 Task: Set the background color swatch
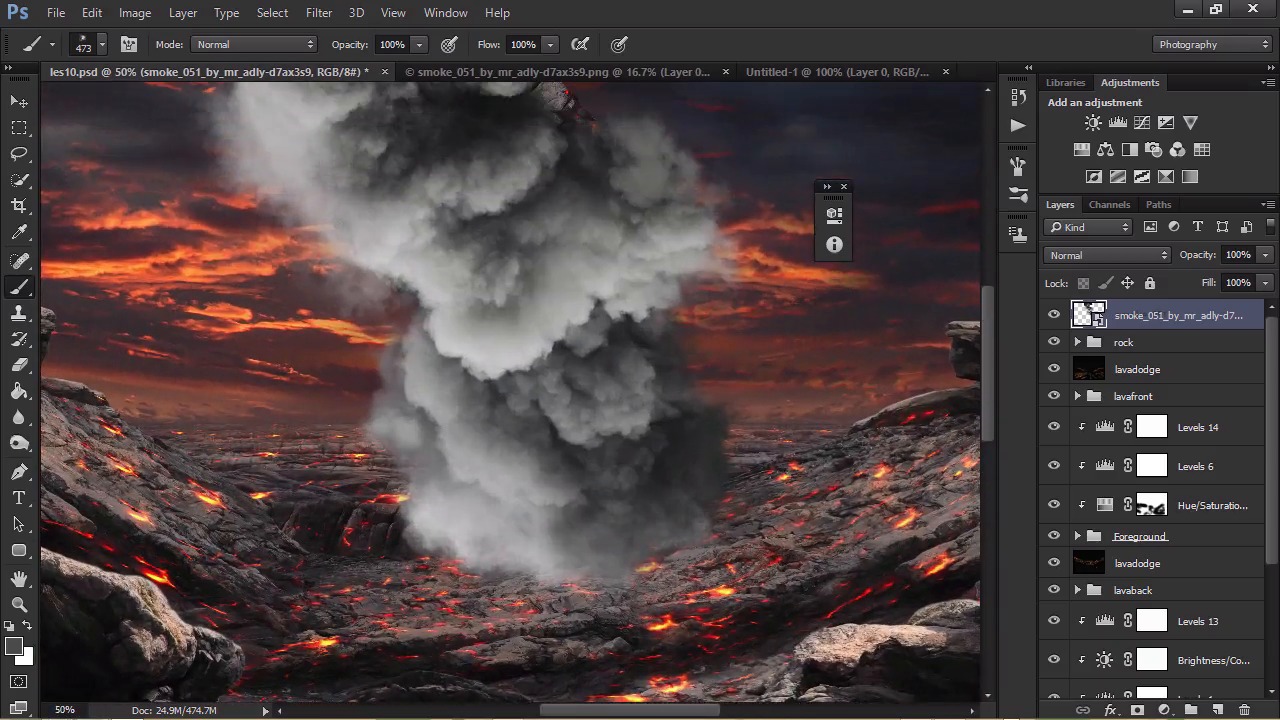(26, 659)
